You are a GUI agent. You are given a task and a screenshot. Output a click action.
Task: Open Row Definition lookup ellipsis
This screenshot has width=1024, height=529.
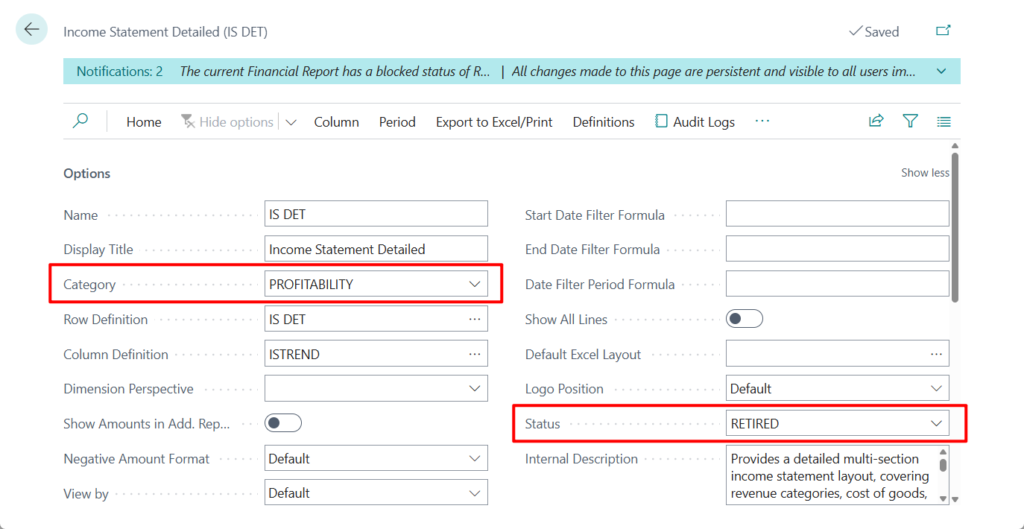[x=474, y=319]
